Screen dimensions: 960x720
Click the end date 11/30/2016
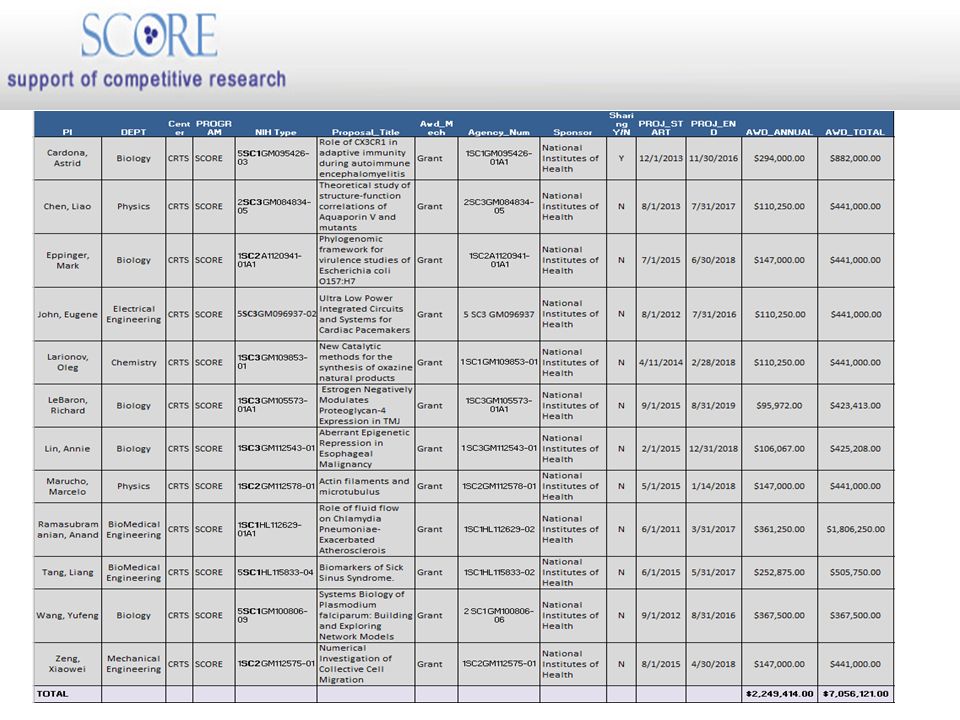pyautogui.click(x=713, y=158)
